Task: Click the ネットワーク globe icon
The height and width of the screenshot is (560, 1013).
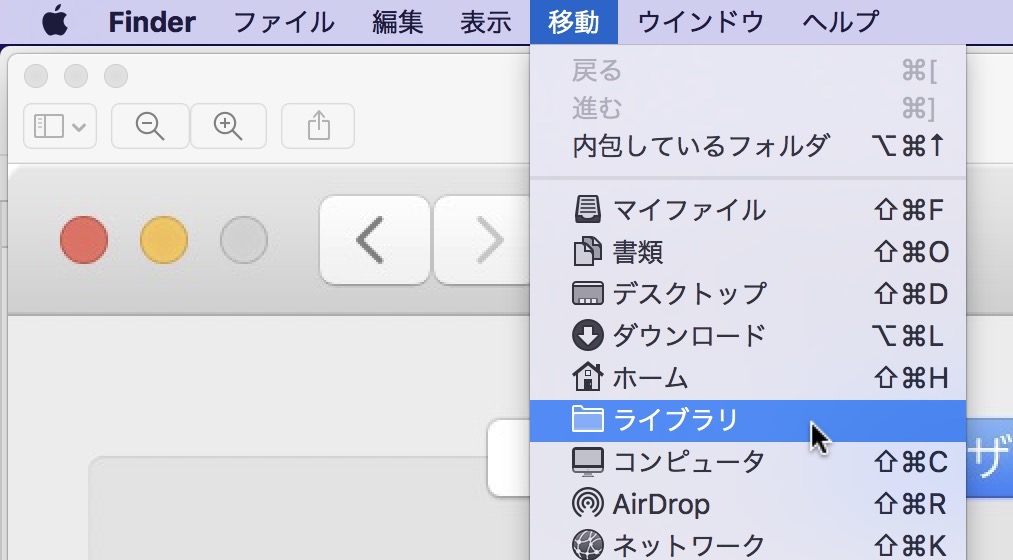Action: 587,545
